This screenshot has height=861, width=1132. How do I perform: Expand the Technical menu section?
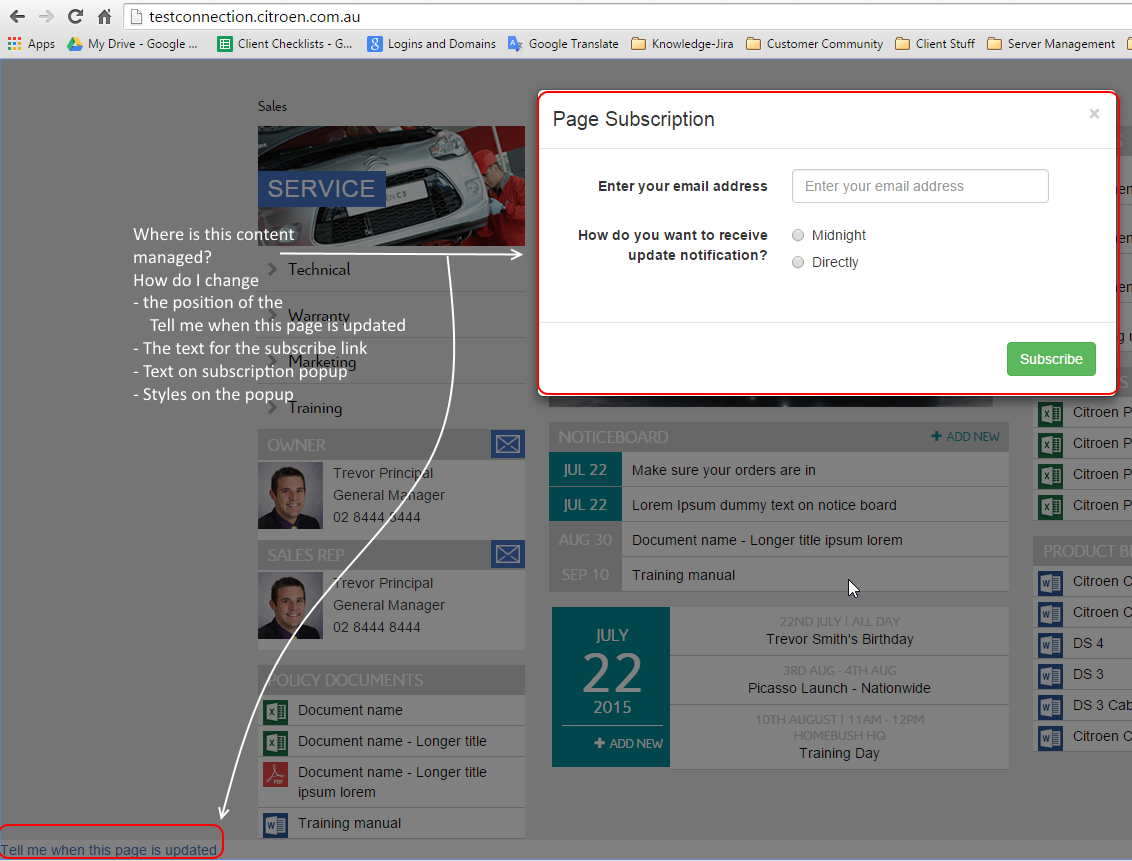[x=319, y=269]
